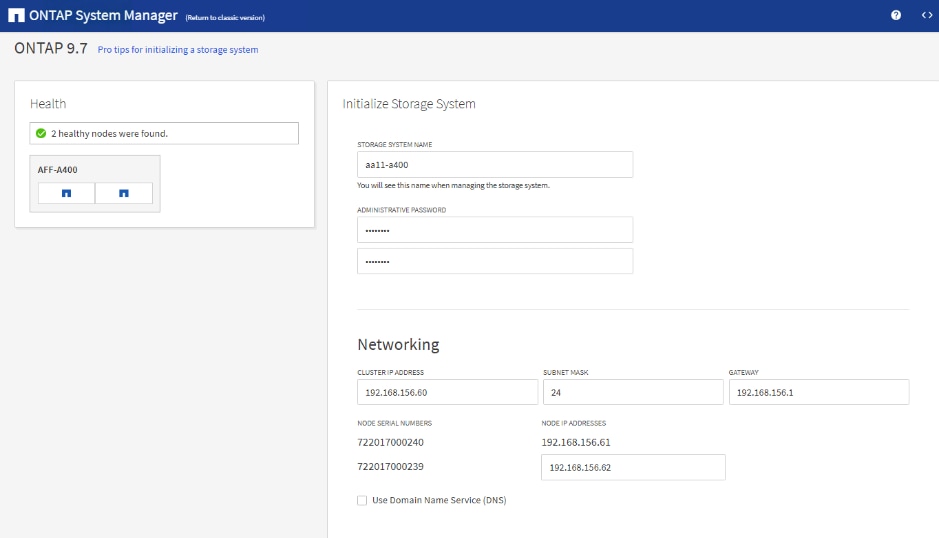This screenshot has width=939, height=538.
Task: Focus the password confirmation field
Action: point(495,261)
